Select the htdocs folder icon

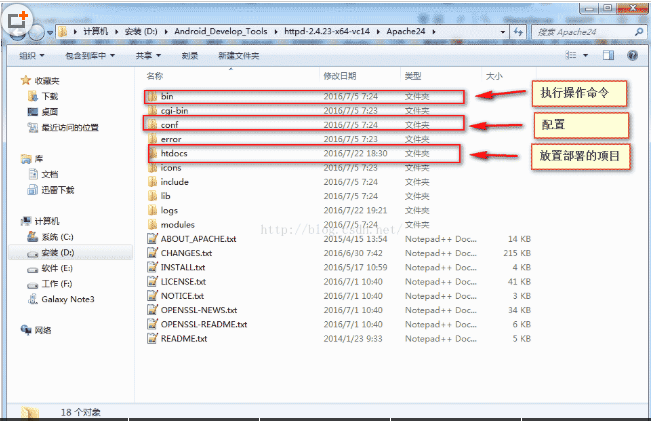tap(153, 153)
